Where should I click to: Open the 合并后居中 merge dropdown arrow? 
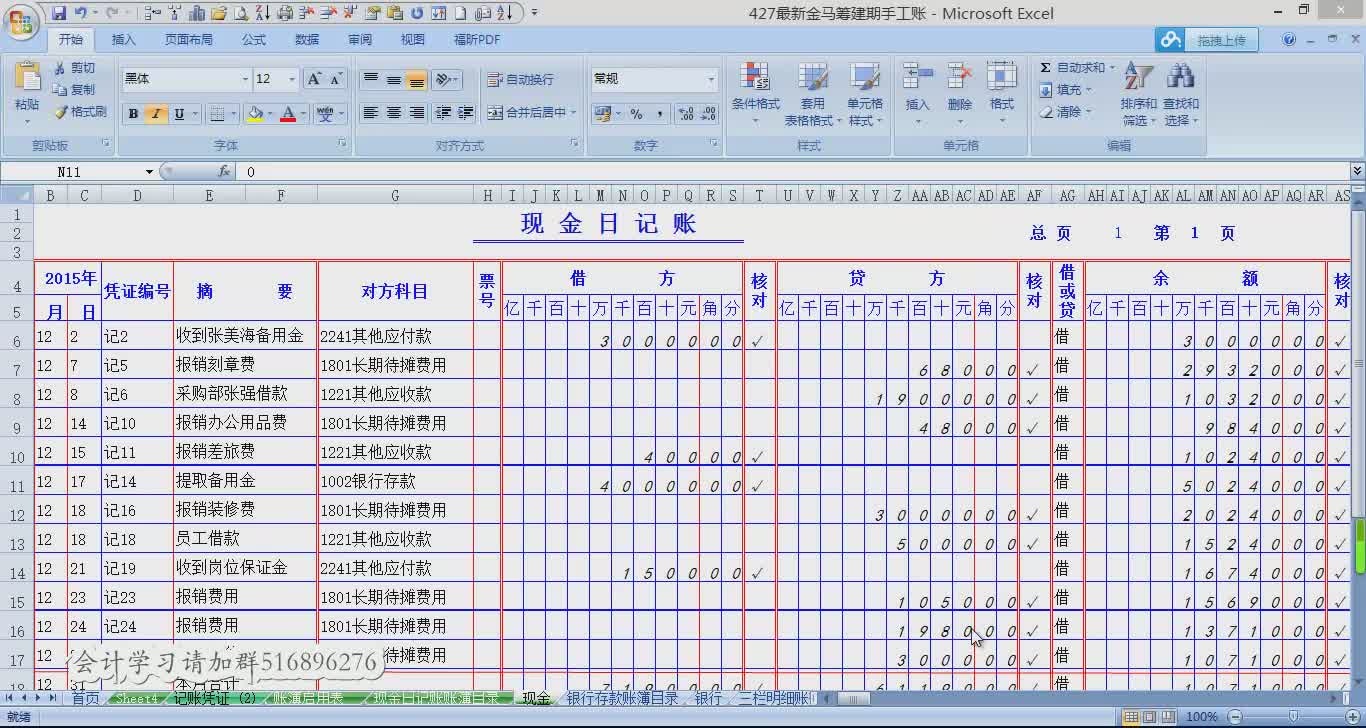coord(573,113)
